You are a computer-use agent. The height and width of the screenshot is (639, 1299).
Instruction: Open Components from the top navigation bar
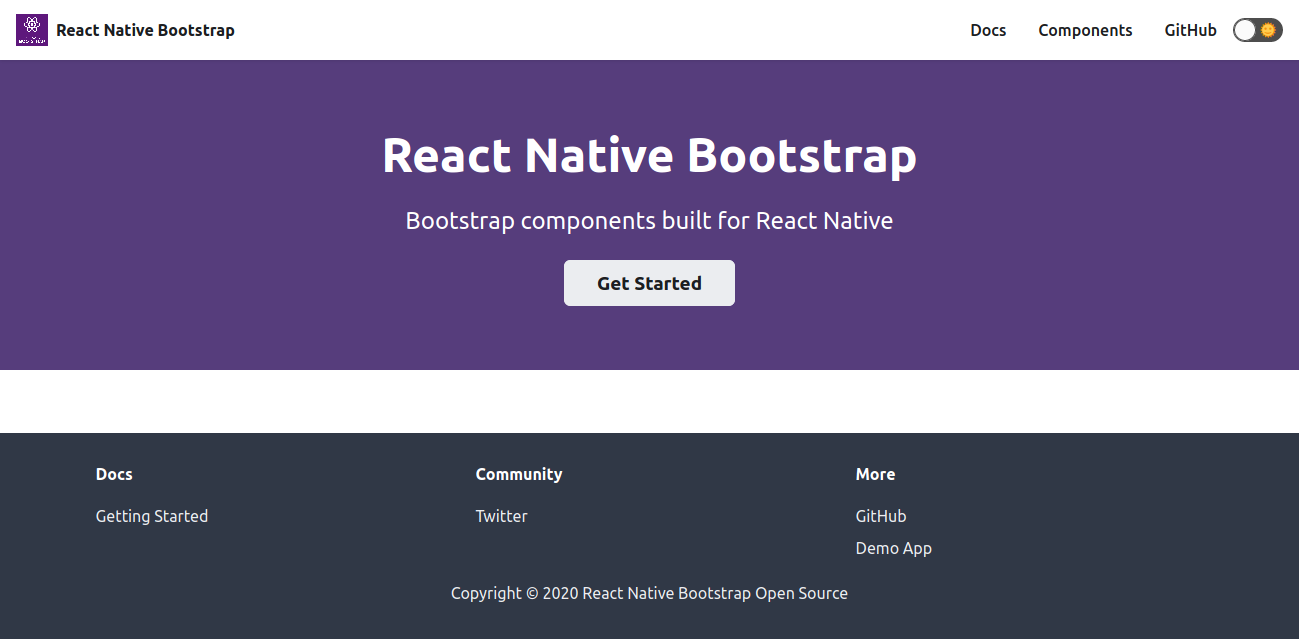(x=1085, y=30)
